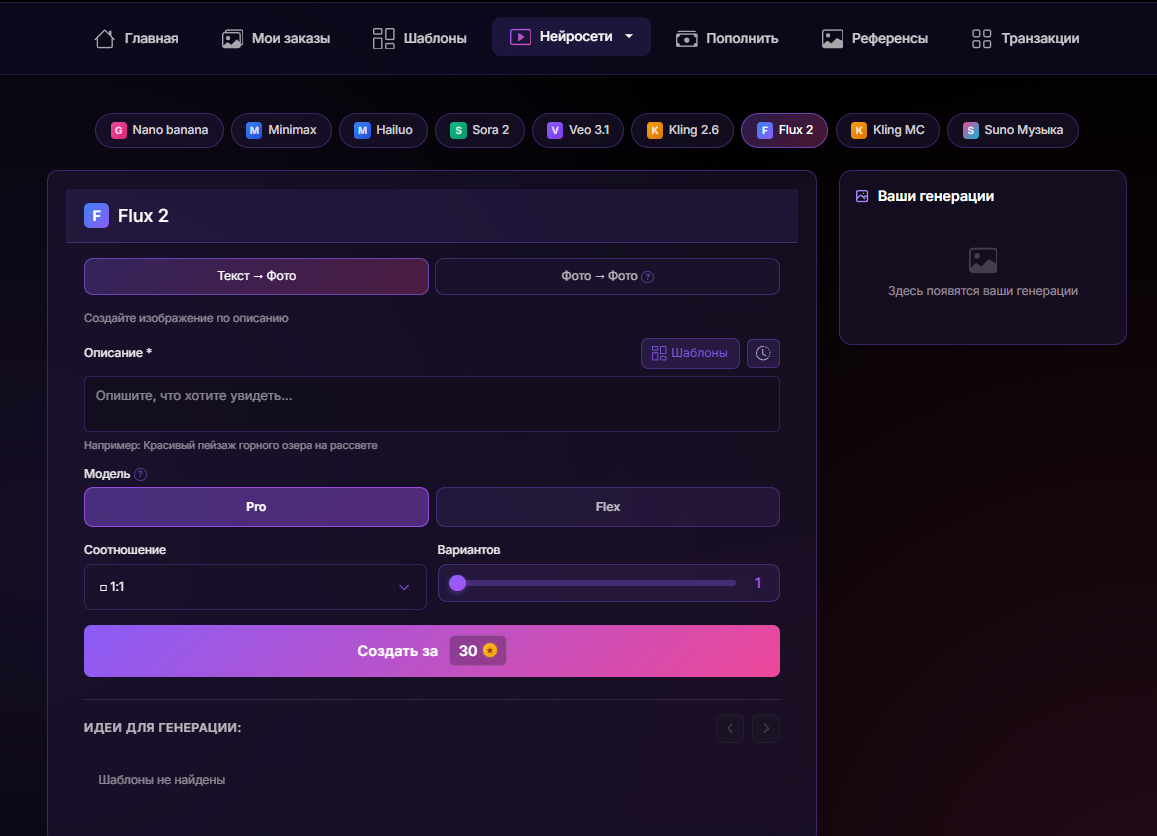Click the orange K icon on Kling MC
This screenshot has width=1157, height=836.
click(859, 131)
